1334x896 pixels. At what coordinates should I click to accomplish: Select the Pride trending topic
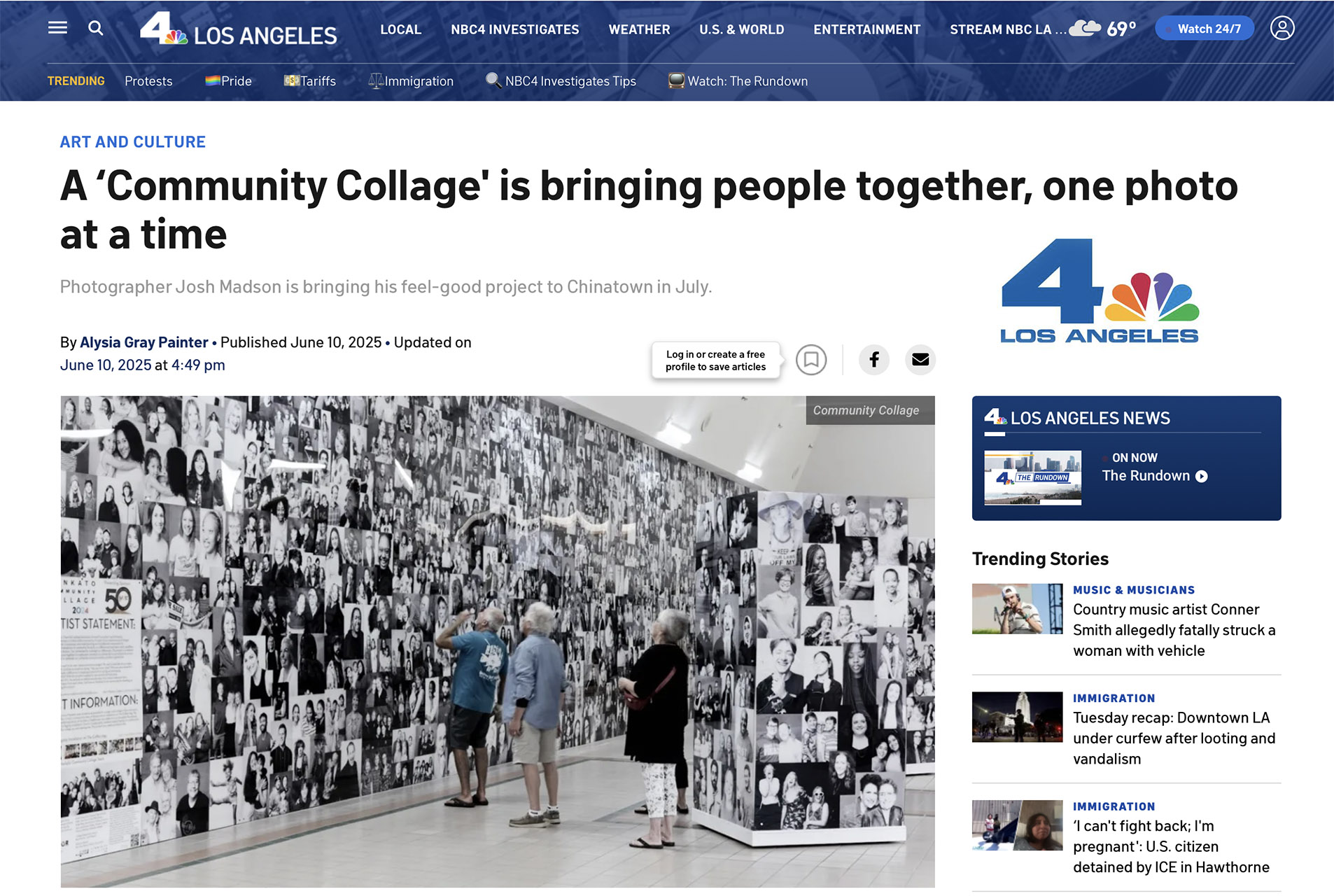click(x=228, y=81)
